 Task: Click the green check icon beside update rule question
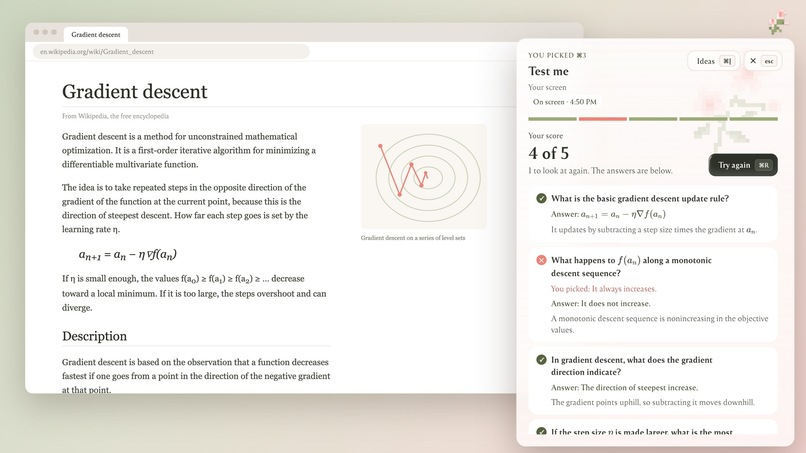click(x=541, y=198)
